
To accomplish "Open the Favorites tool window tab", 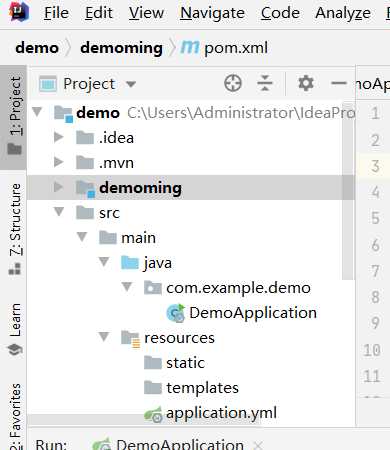I will [14, 417].
